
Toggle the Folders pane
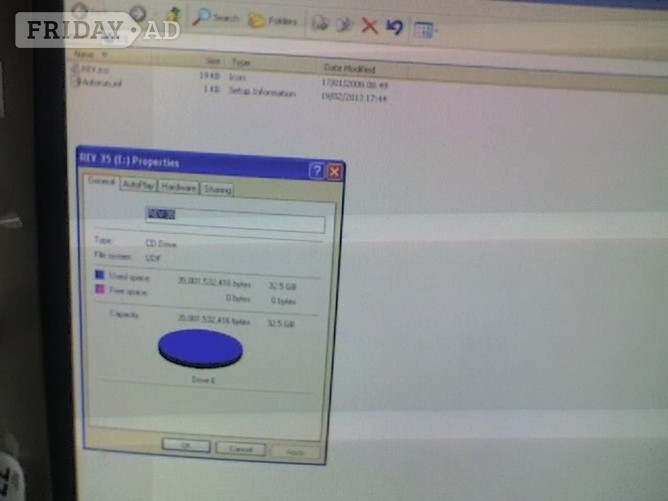273,20
